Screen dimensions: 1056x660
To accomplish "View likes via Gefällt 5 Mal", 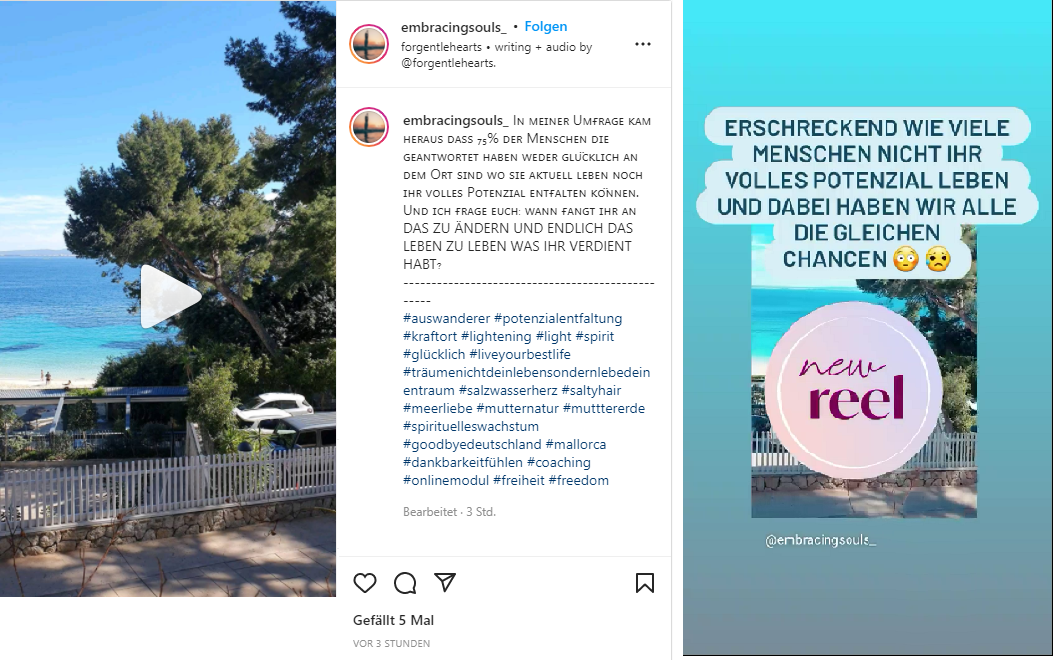I will coord(393,620).
